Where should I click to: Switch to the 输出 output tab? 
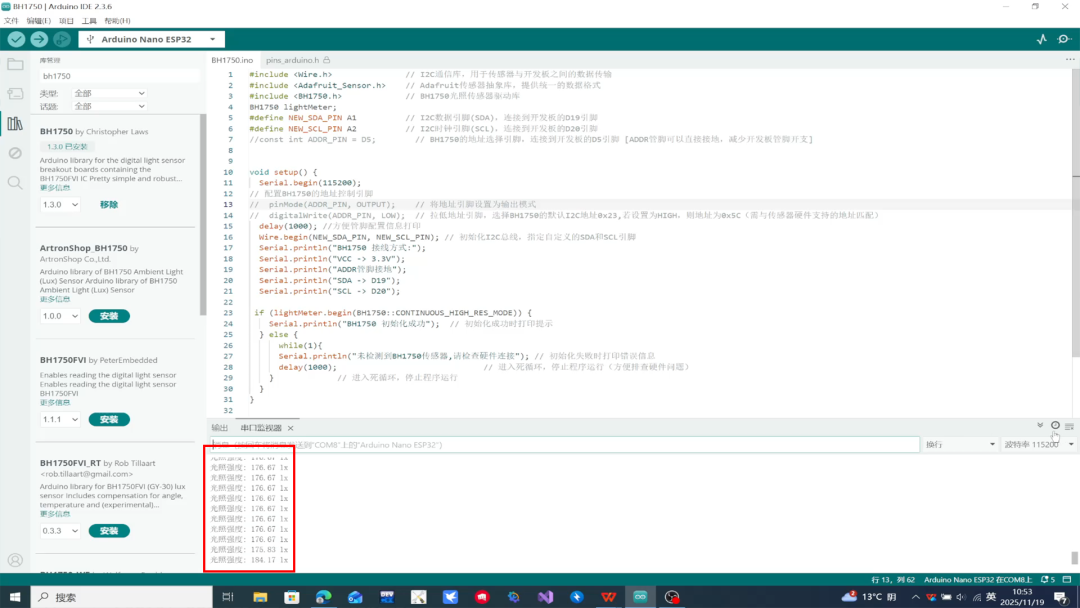pos(220,428)
